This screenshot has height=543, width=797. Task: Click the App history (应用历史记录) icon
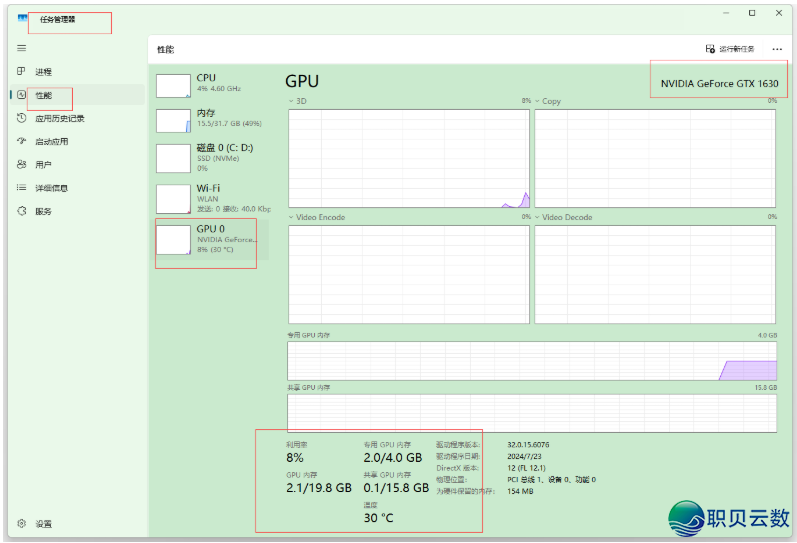click(x=21, y=118)
